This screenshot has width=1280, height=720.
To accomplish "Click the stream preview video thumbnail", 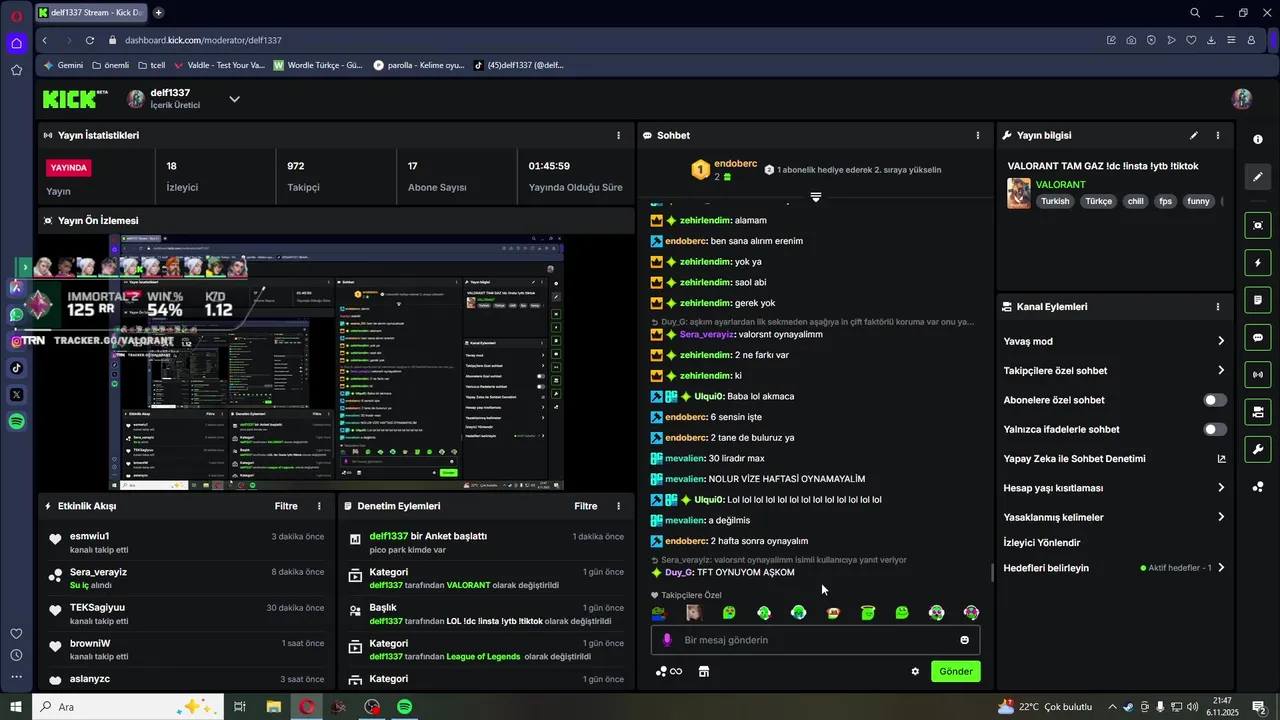I will (337, 362).
